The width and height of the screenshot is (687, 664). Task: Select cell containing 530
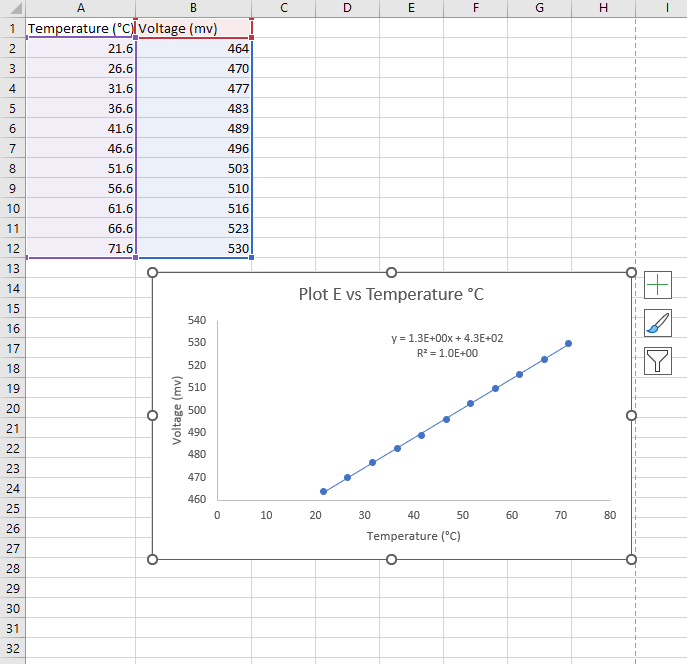[x=194, y=248]
